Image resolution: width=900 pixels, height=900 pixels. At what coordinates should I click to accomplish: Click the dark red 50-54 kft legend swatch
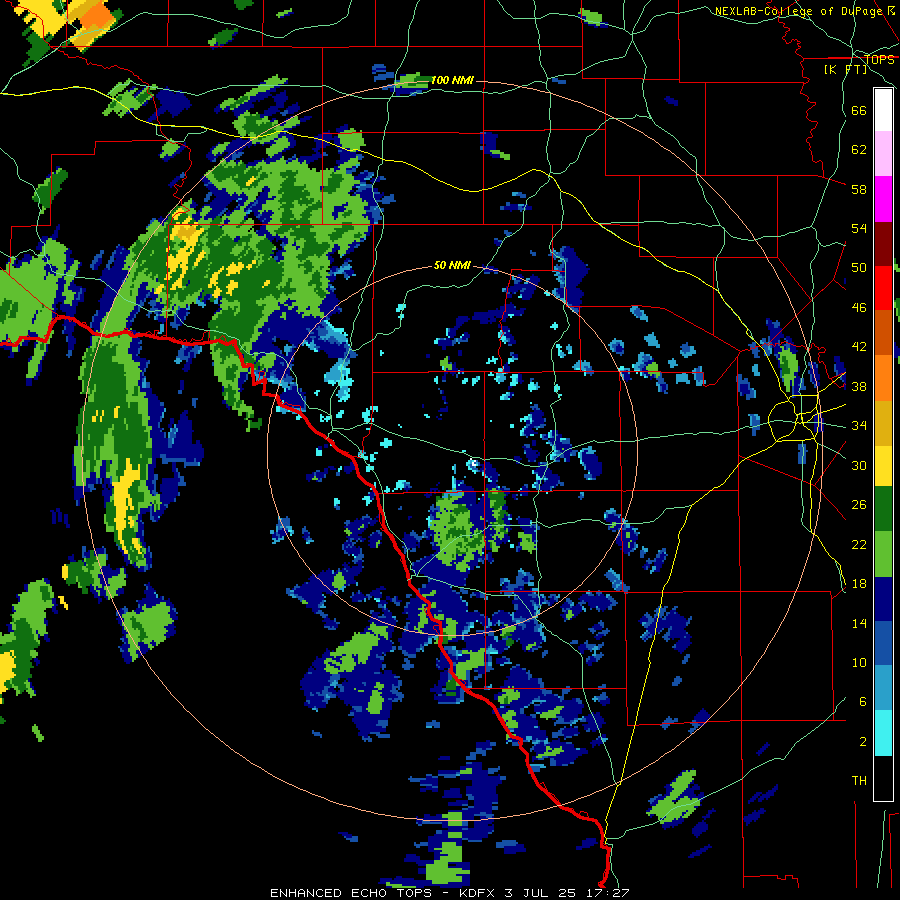883,244
